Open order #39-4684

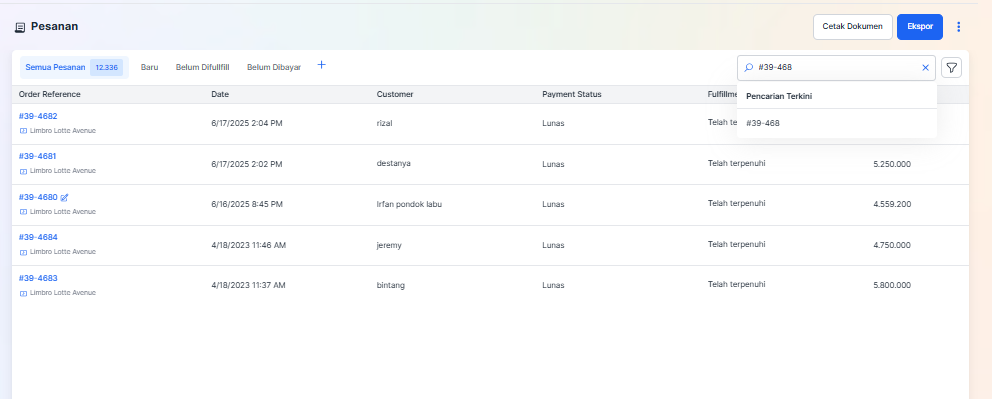[38, 237]
